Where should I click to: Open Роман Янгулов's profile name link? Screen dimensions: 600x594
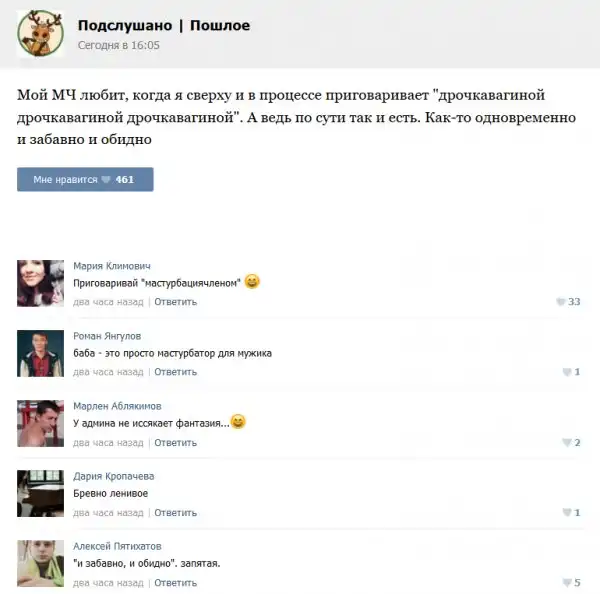tap(107, 336)
